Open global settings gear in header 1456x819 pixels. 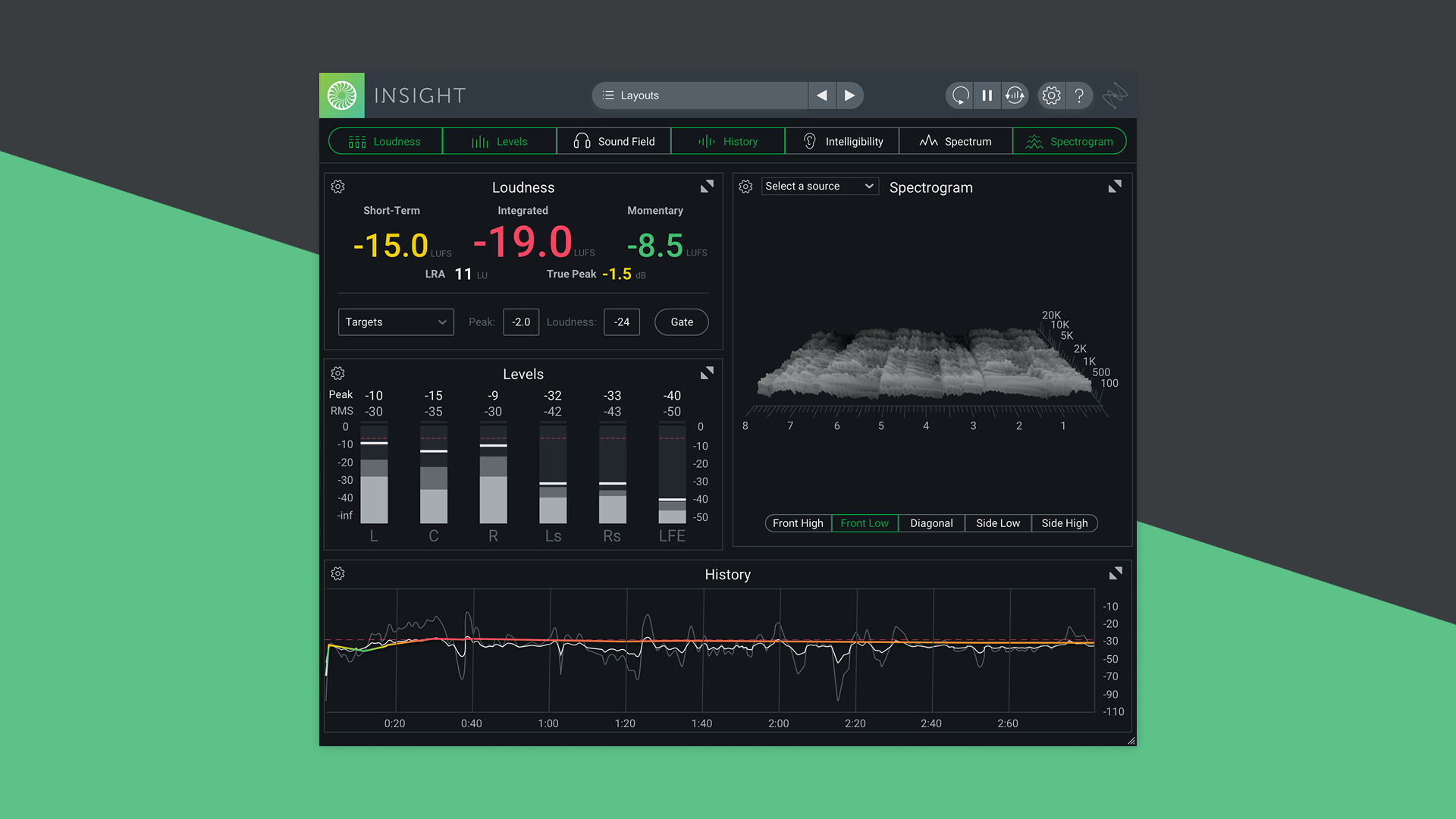[x=1051, y=96]
